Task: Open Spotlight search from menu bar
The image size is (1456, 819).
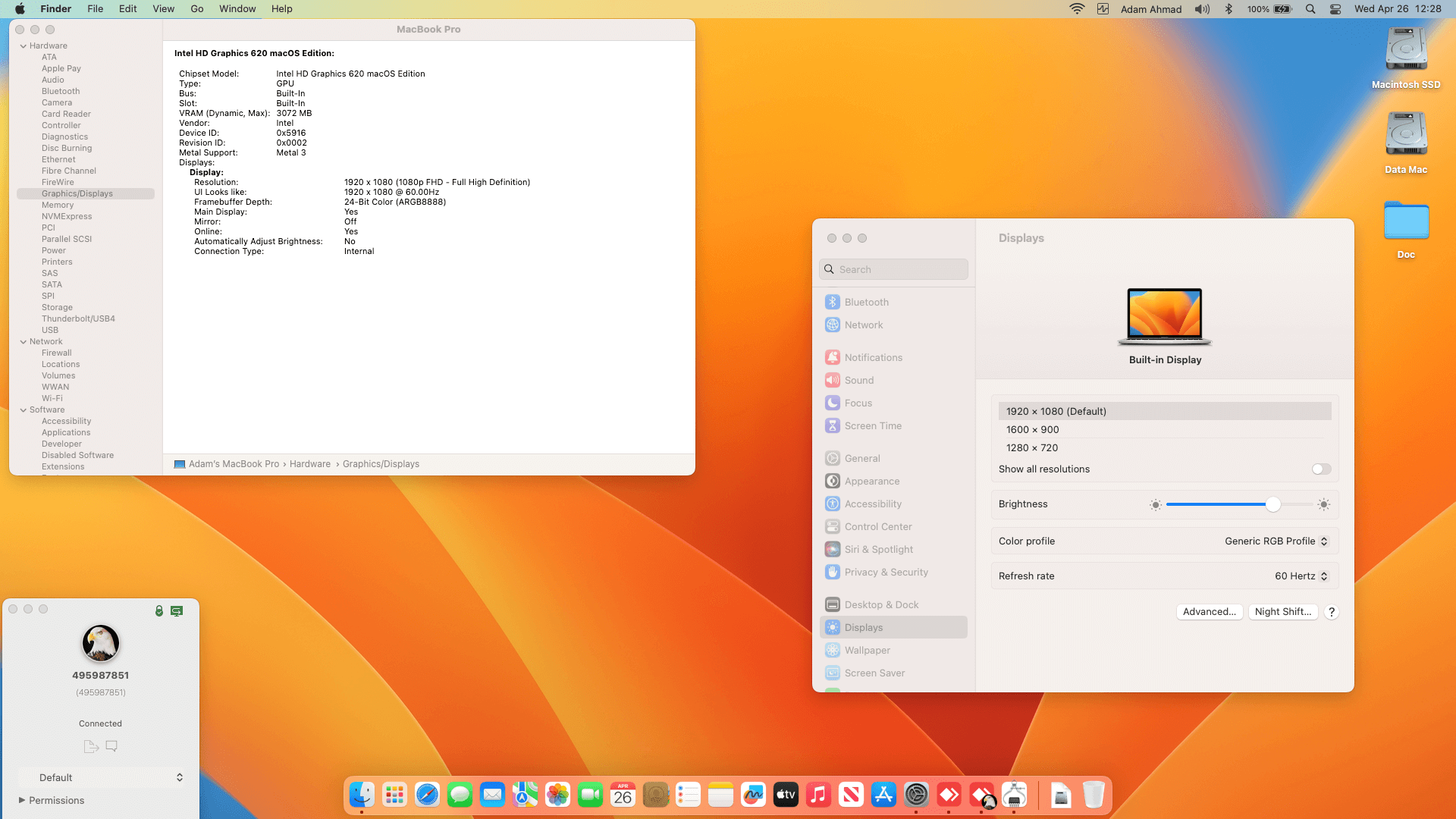Action: [1310, 9]
